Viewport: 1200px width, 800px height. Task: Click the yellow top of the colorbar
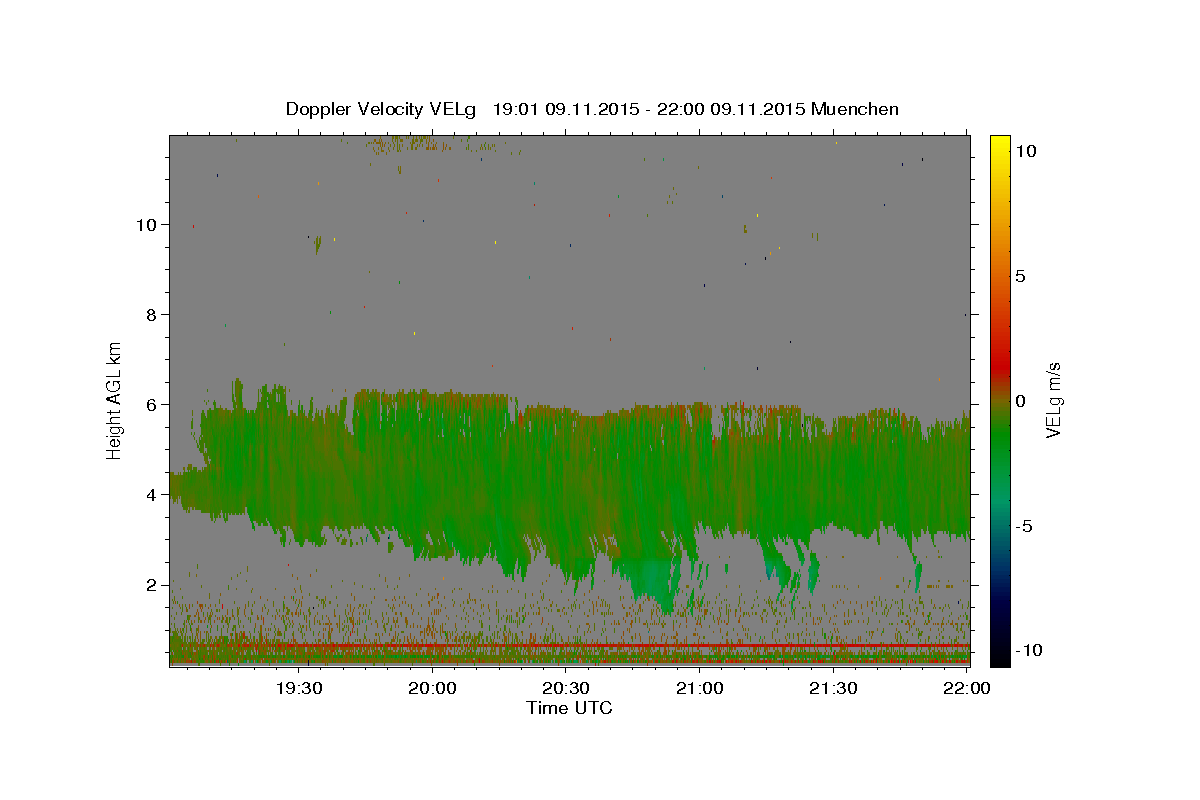tap(999, 142)
